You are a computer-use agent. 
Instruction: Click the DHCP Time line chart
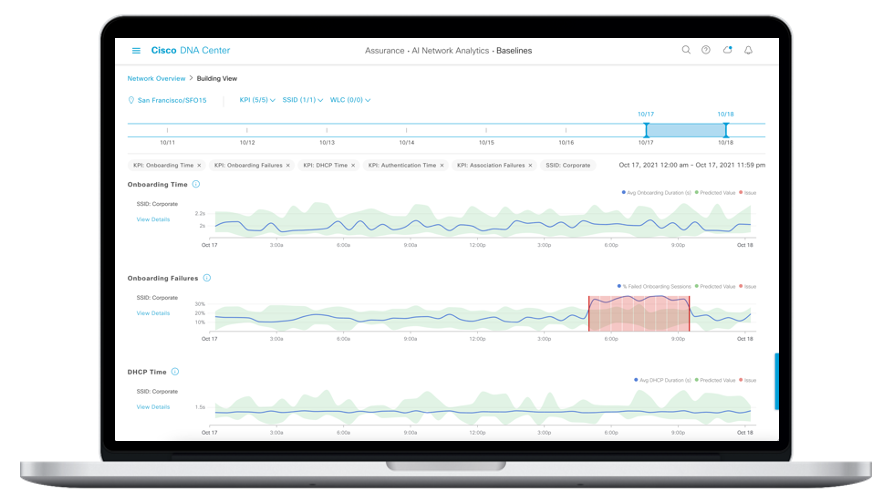click(x=483, y=408)
